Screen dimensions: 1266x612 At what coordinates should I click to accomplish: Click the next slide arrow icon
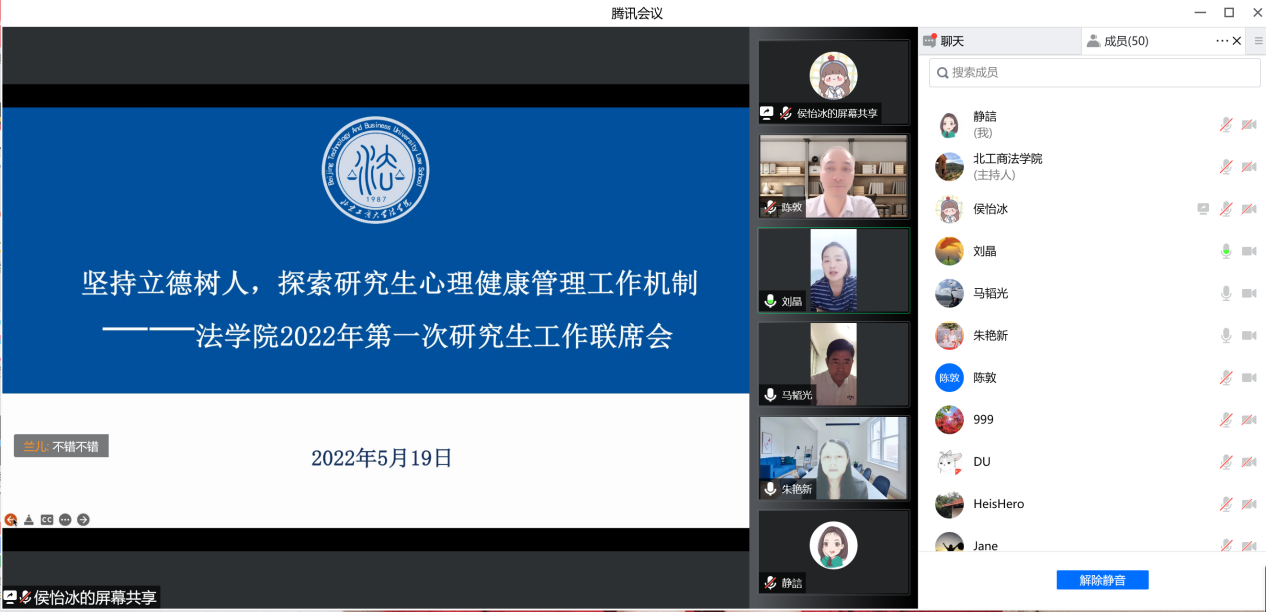[x=84, y=519]
